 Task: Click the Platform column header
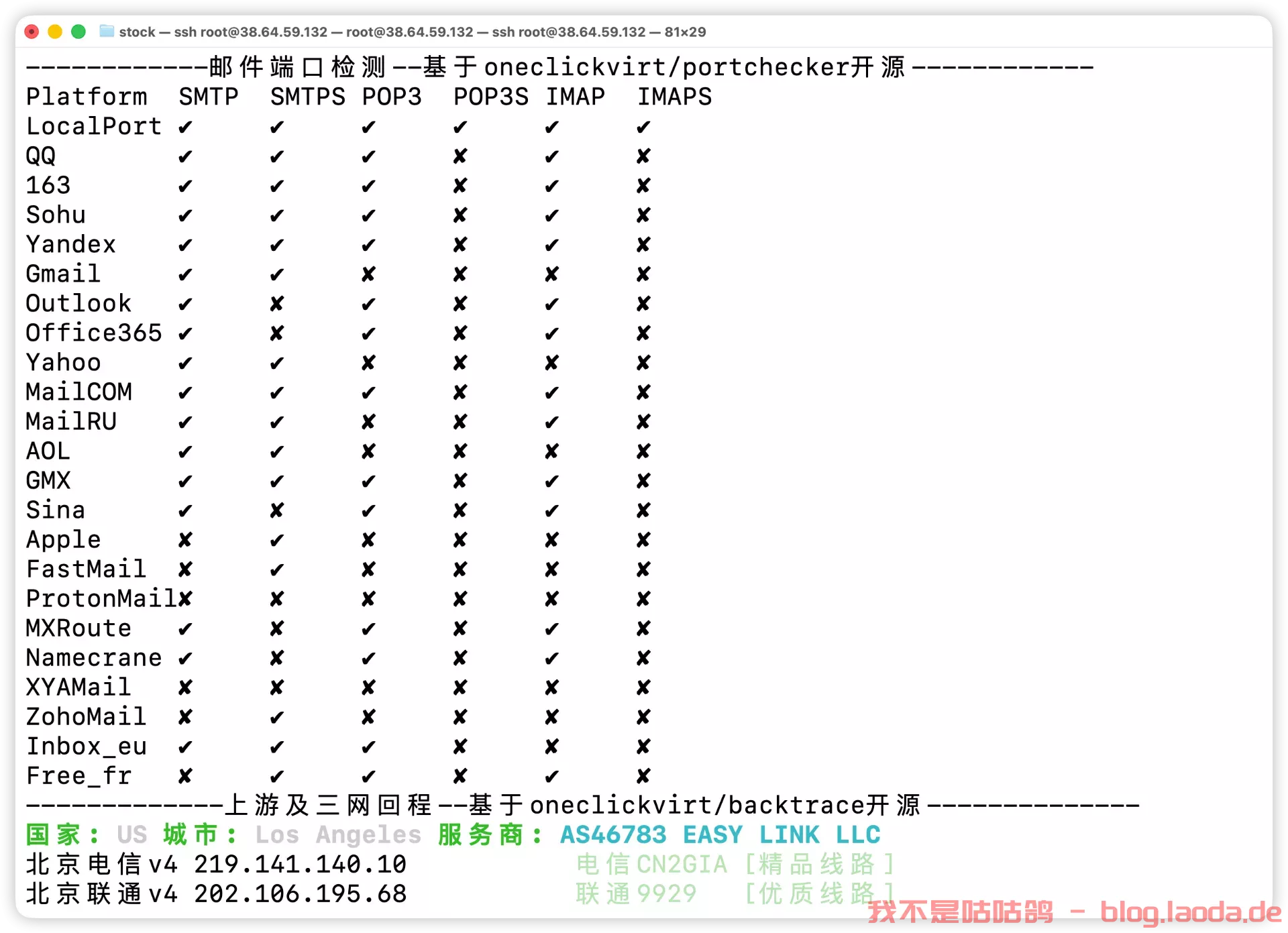pyautogui.click(x=86, y=97)
